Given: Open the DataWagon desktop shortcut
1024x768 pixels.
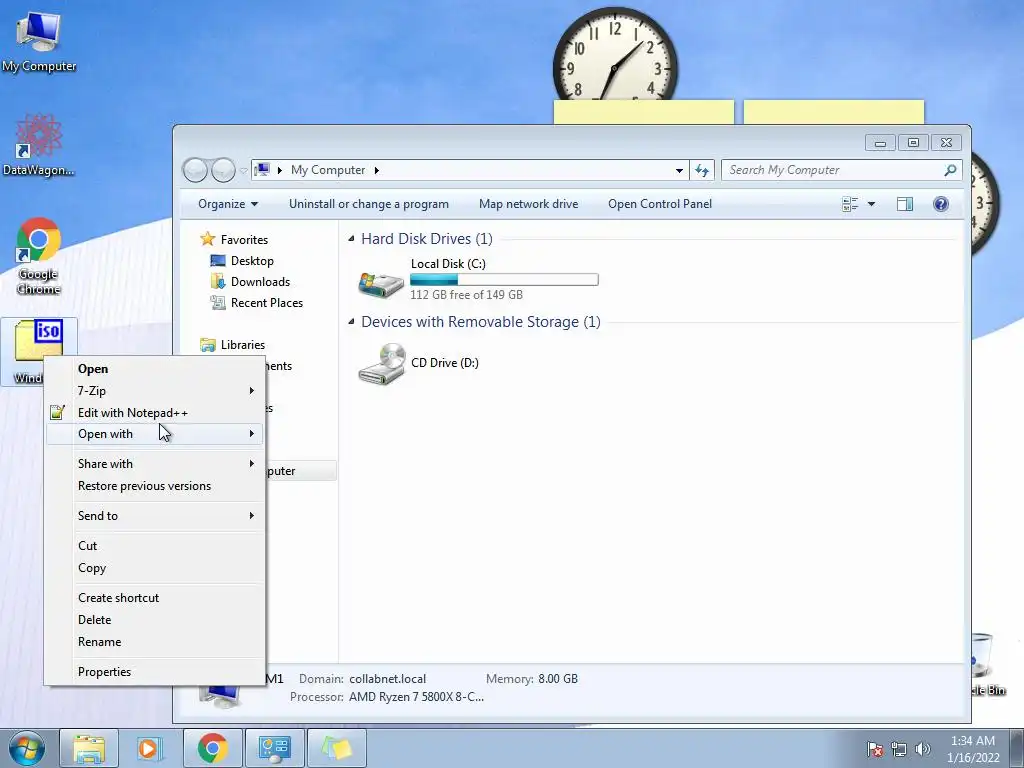Looking at the screenshot, I should [x=38, y=145].
